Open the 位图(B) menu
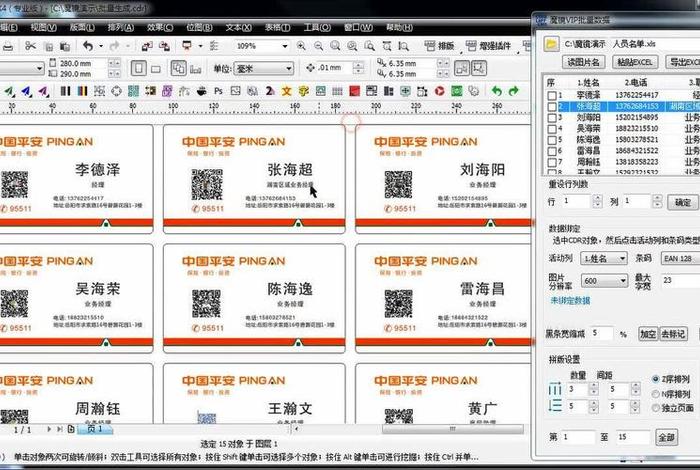Viewport: 700px width, 470px height. tap(199, 28)
